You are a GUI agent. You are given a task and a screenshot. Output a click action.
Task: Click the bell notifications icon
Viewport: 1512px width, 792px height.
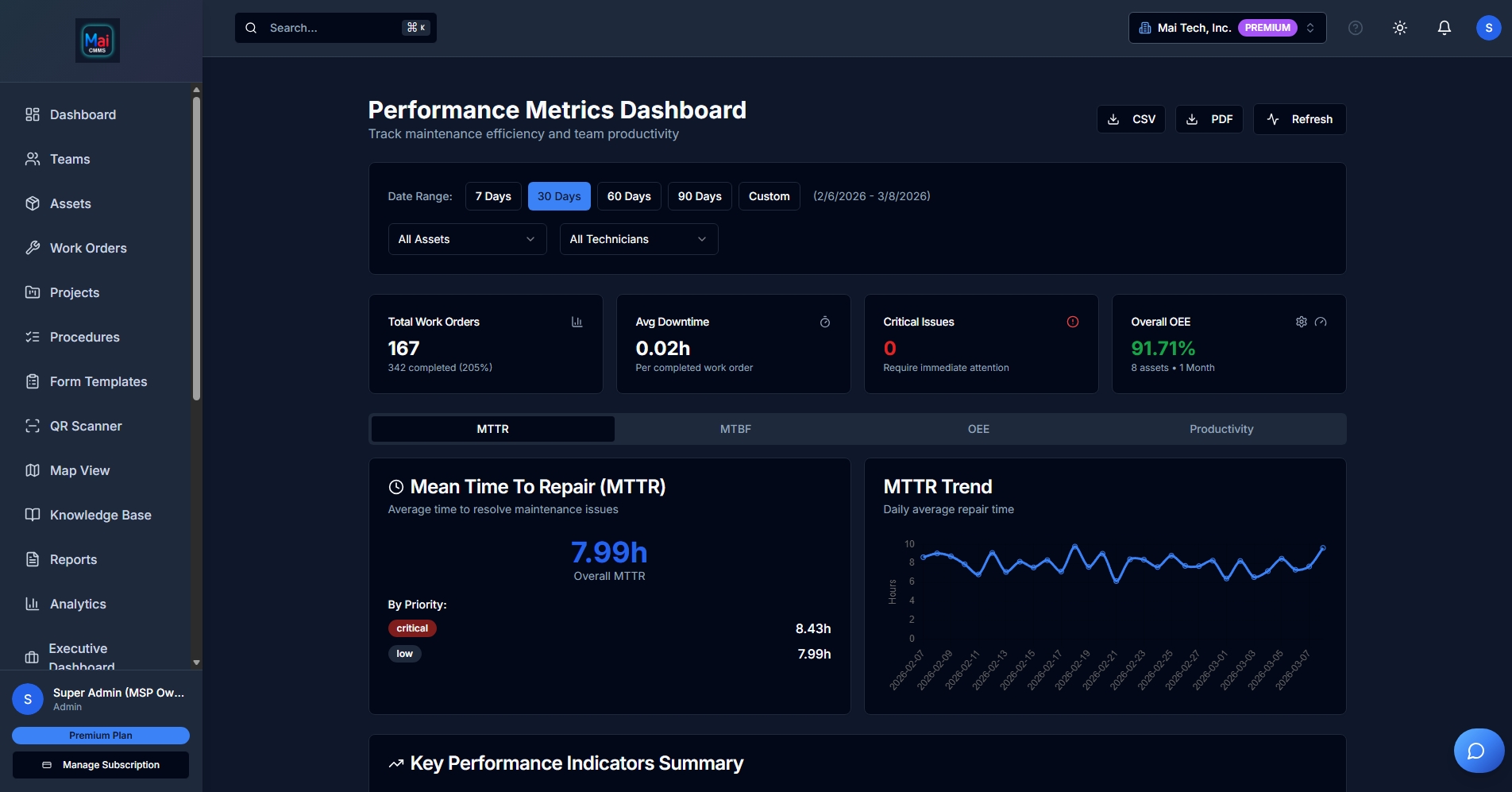click(1443, 27)
